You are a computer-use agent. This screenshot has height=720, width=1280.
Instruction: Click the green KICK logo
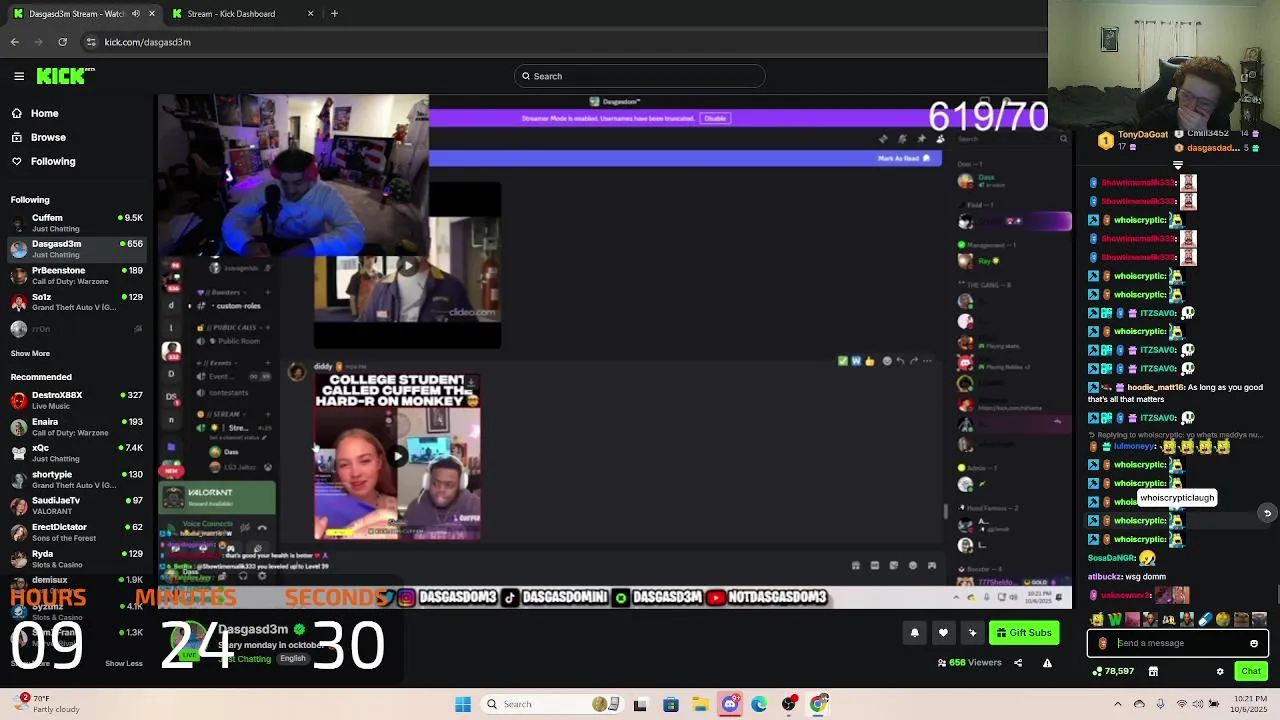tap(66, 76)
